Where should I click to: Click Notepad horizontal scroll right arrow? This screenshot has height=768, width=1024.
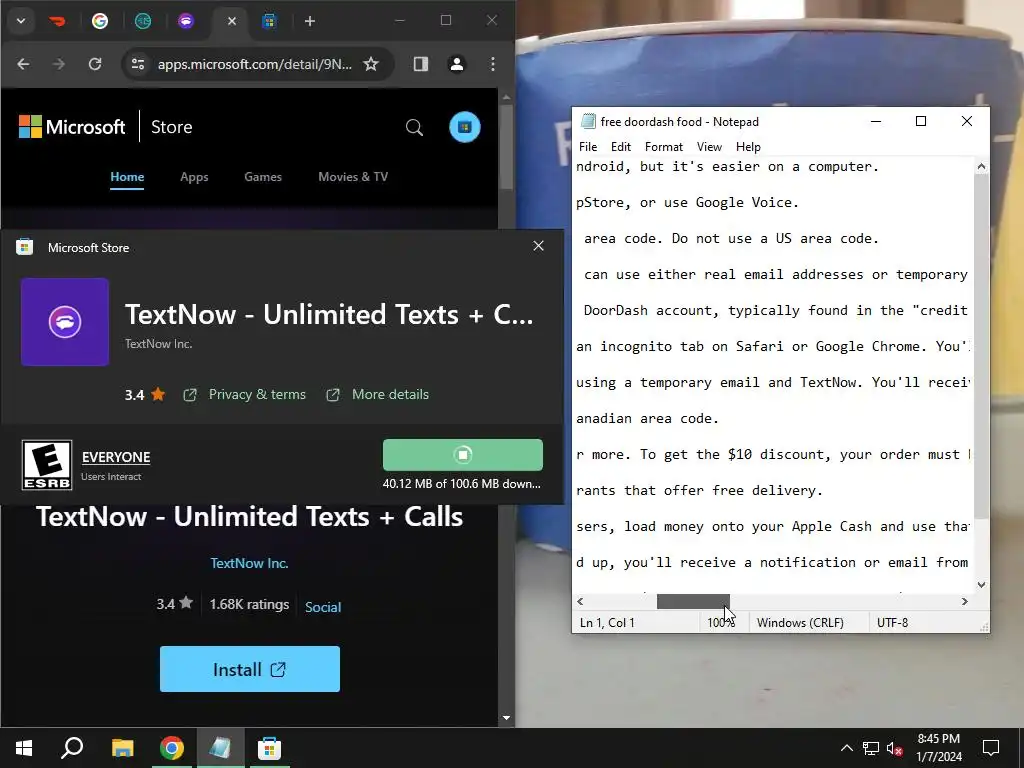tap(965, 601)
